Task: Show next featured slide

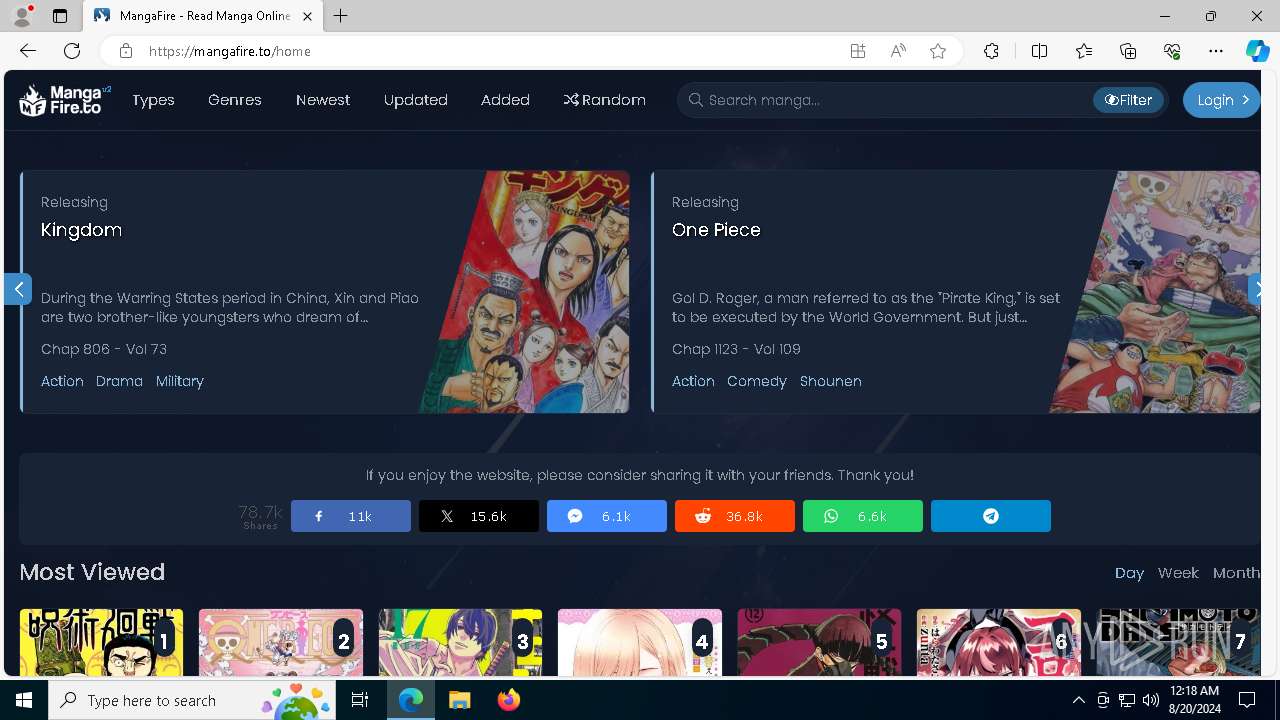Action: tap(1255, 289)
